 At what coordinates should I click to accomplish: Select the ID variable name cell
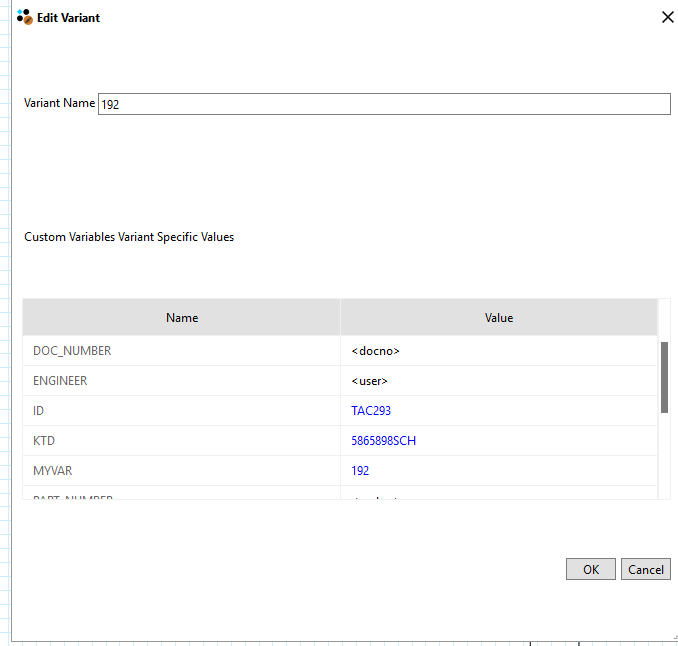pyautogui.click(x=182, y=411)
